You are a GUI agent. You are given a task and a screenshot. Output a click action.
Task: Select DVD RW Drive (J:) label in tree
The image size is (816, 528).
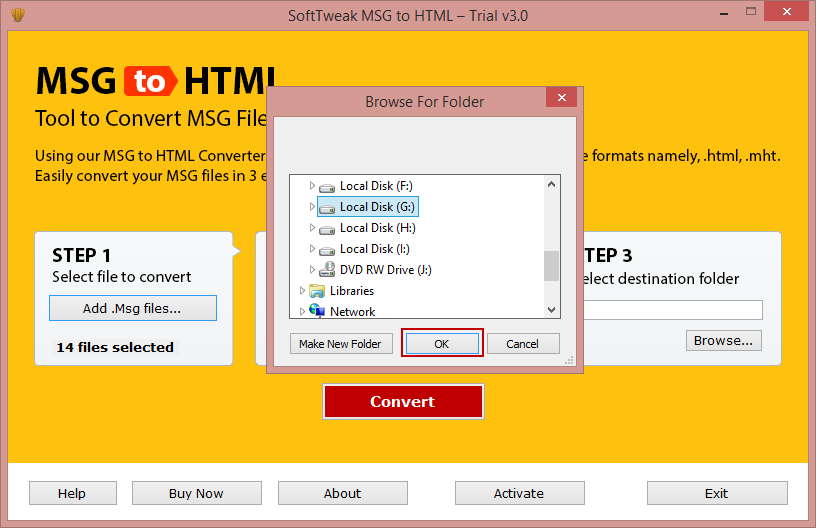[386, 269]
